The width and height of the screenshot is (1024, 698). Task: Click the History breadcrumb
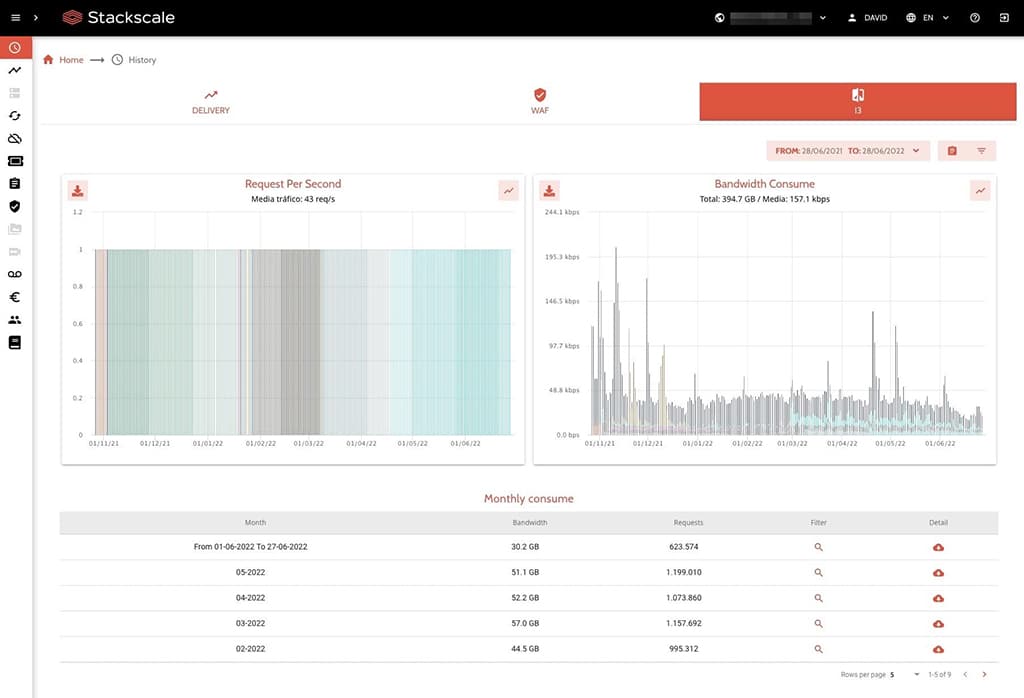tap(134, 59)
